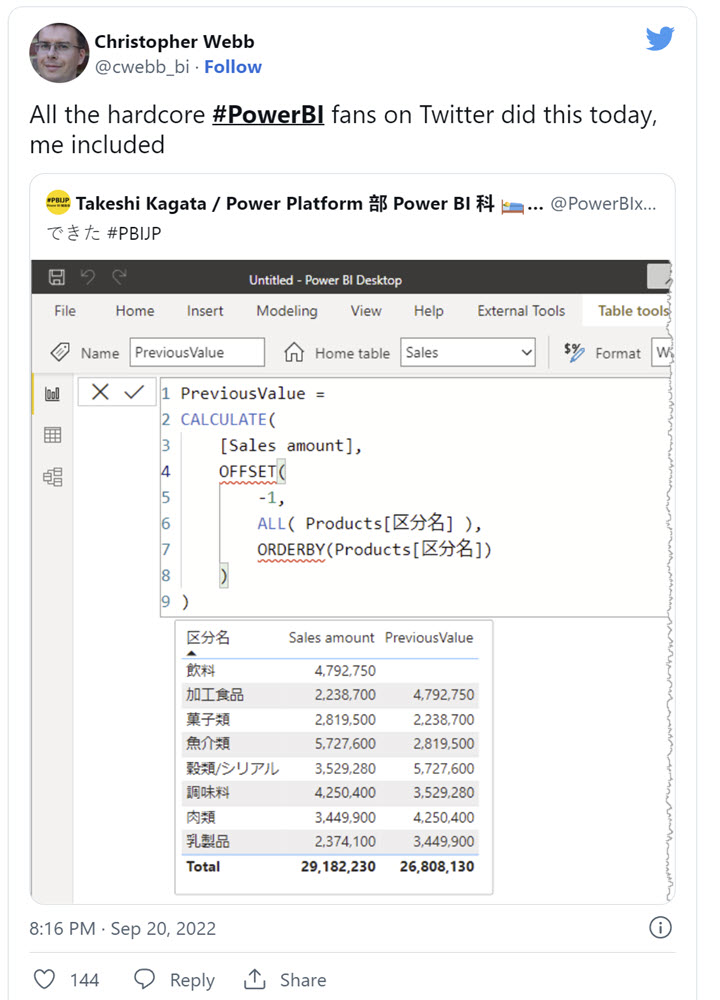This screenshot has width=720, height=1000.
Task: Click the measure Name input field
Action: click(x=197, y=352)
